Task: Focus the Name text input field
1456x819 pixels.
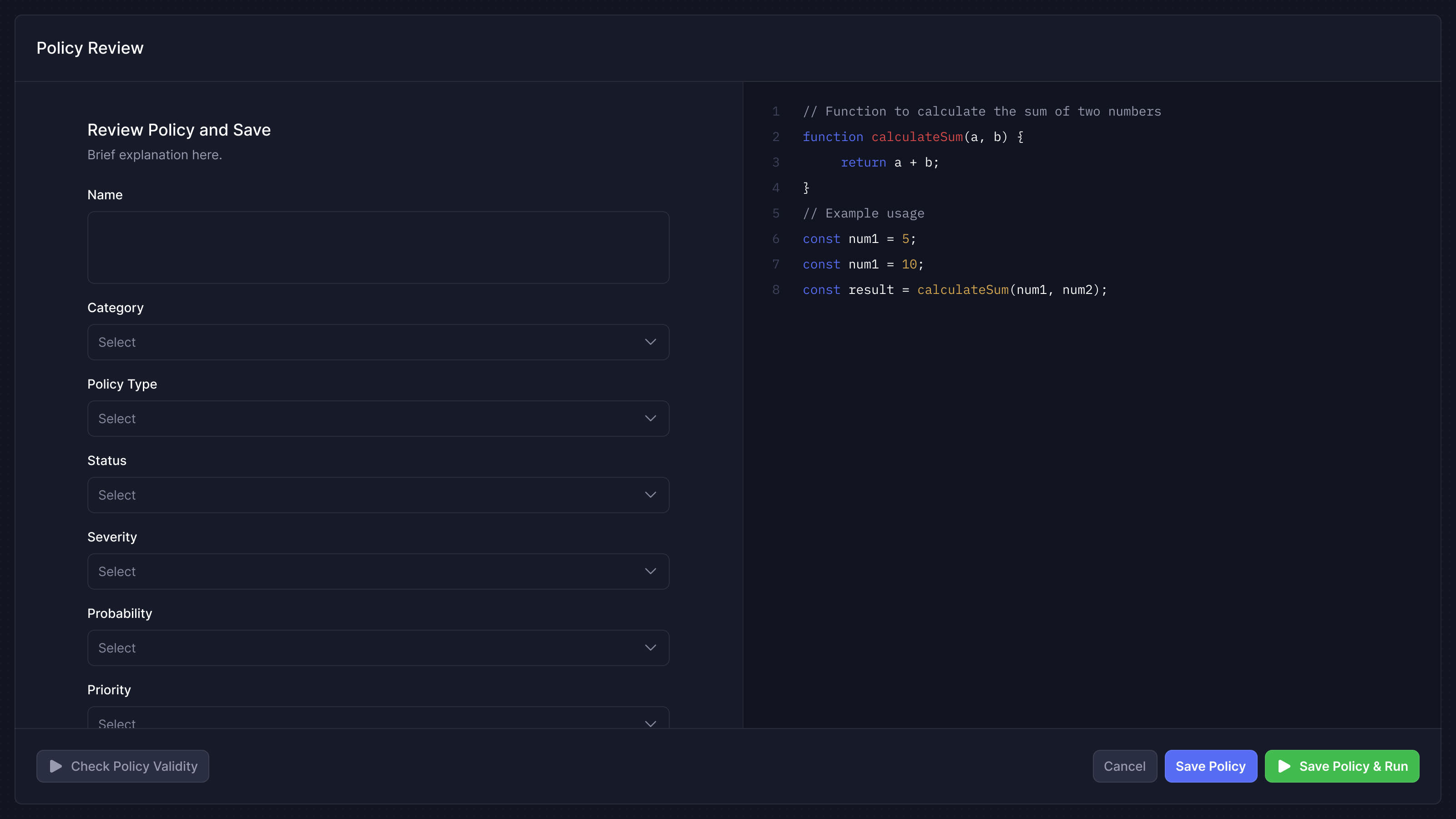Action: (378, 247)
